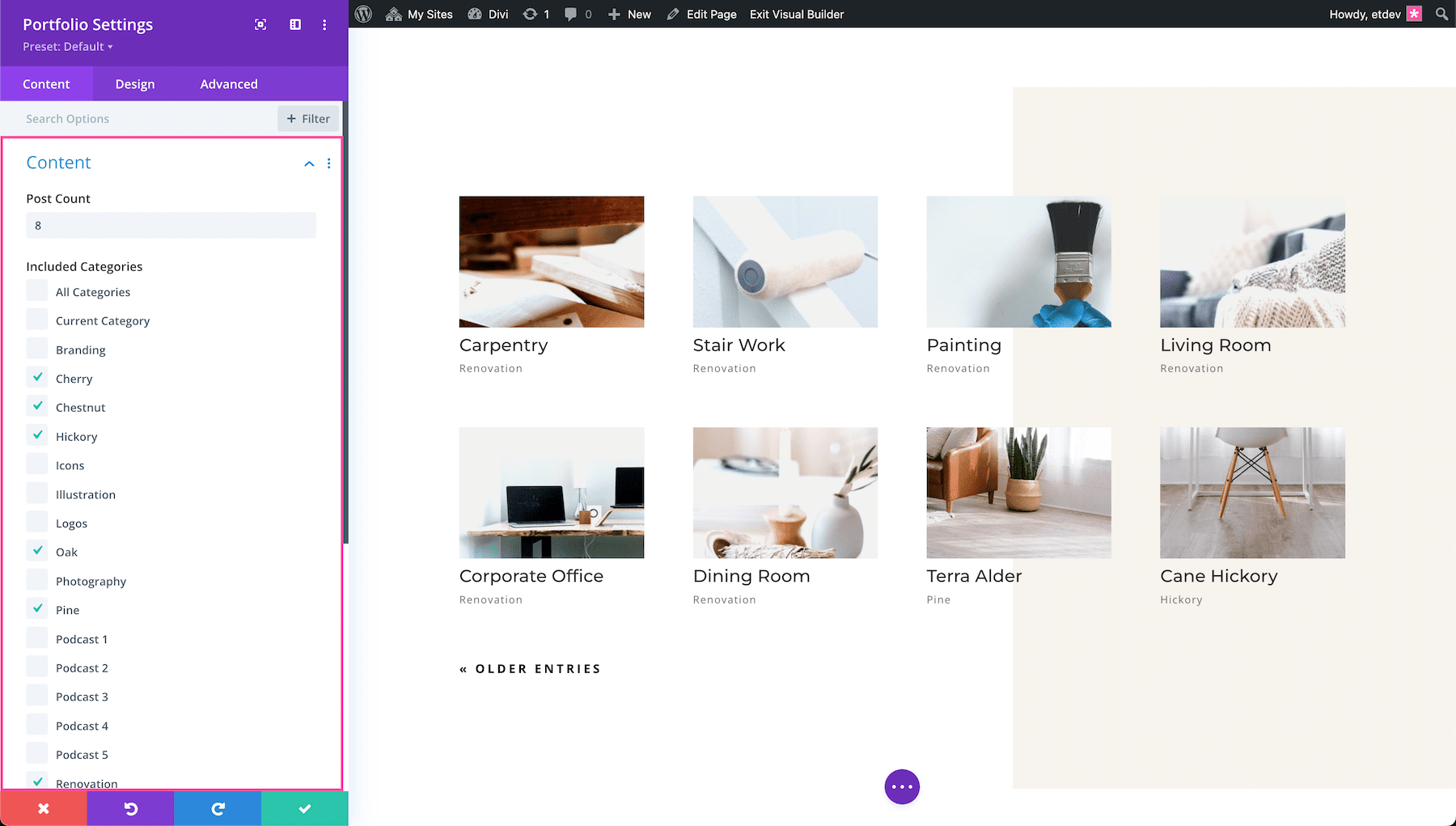Expand Portfolio Settings to fullscreen mode
This screenshot has height=826, width=1456.
click(x=260, y=24)
